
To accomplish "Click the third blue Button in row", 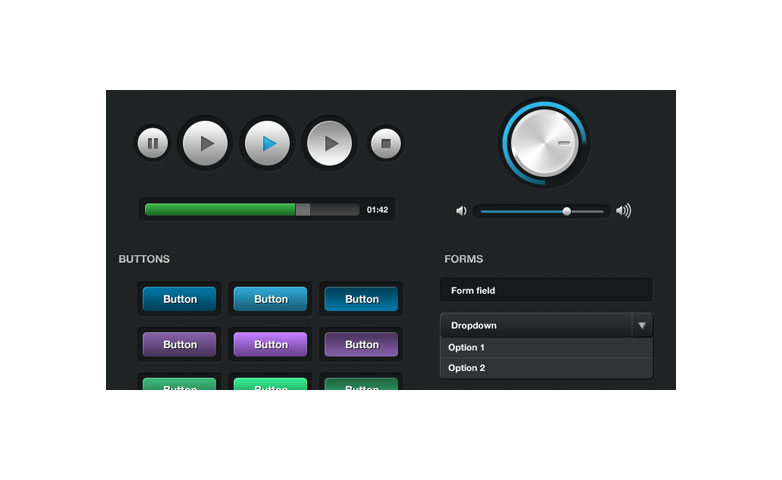I will 362,299.
